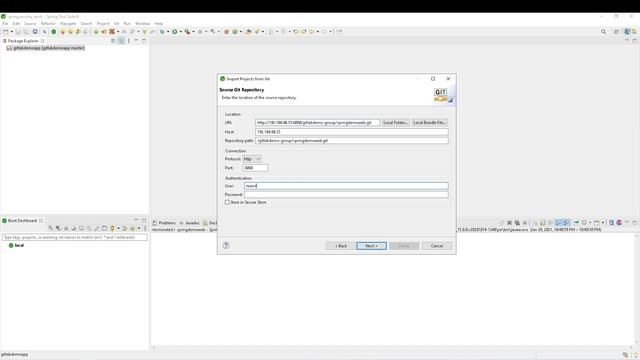
Task: Click the green Run play toolbar icon
Action: point(175,31)
